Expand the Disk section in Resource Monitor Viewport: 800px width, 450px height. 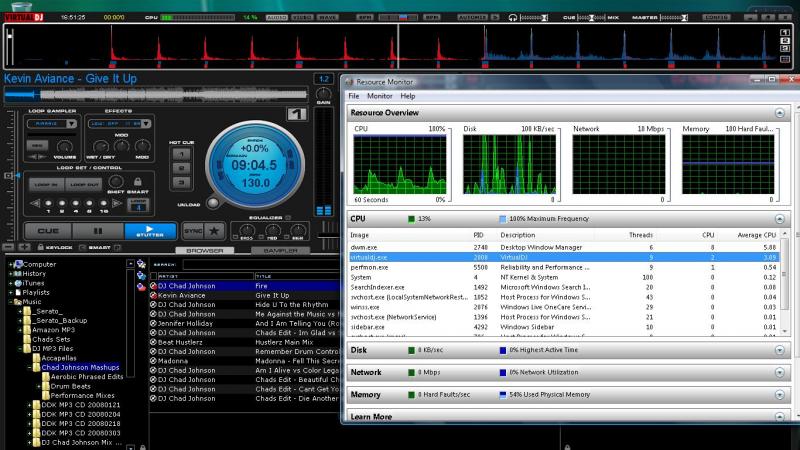point(779,350)
